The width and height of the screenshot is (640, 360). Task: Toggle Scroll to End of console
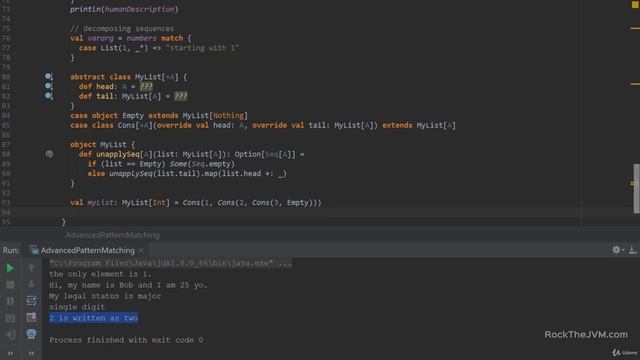click(31, 318)
